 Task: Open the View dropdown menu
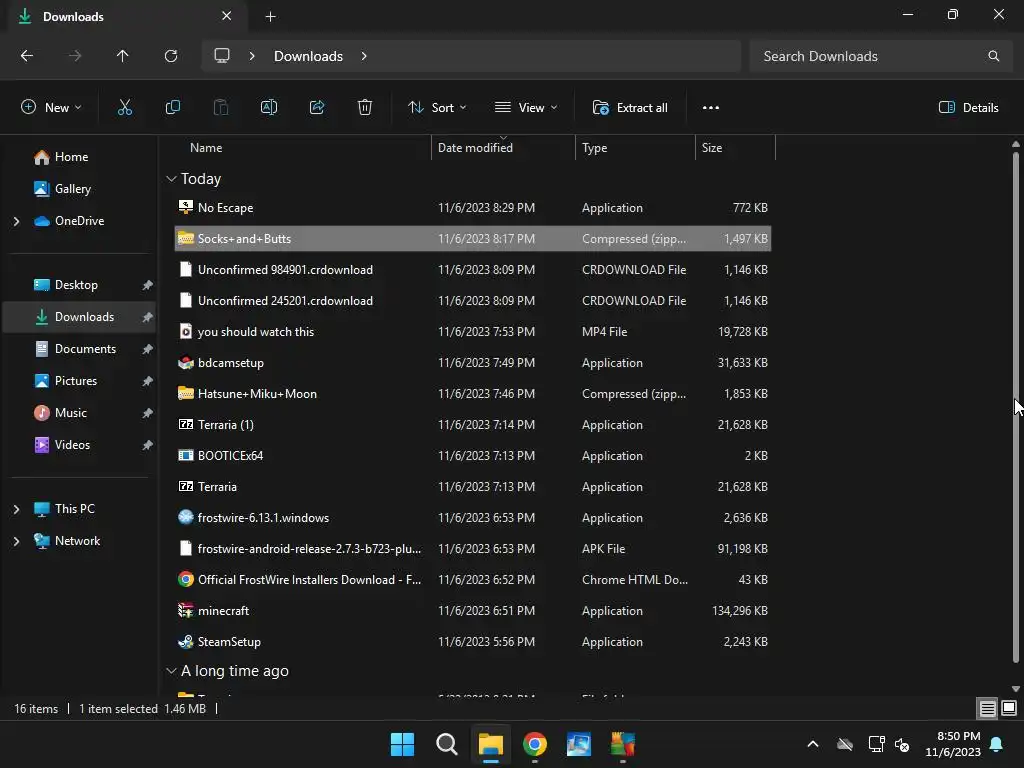click(x=526, y=108)
